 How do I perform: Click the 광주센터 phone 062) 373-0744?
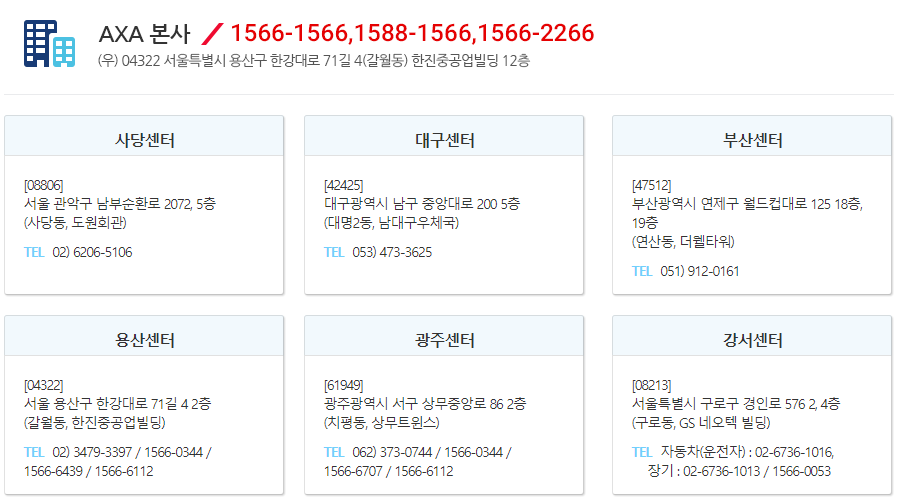tap(392, 452)
